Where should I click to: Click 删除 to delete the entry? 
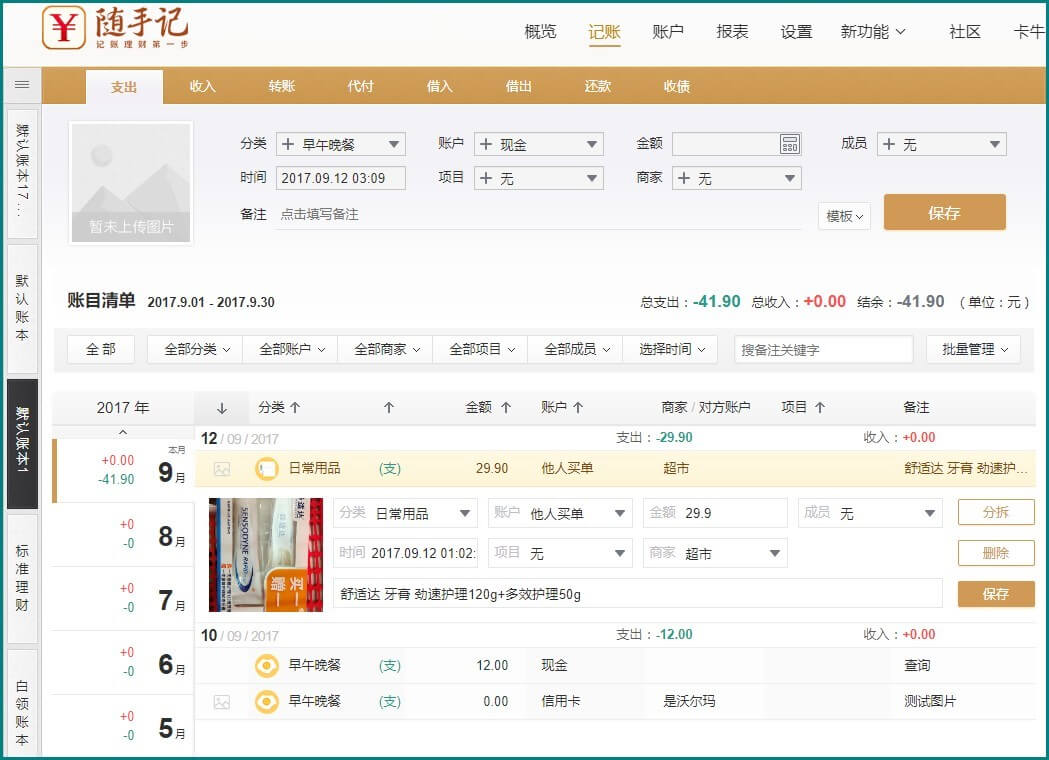point(995,553)
